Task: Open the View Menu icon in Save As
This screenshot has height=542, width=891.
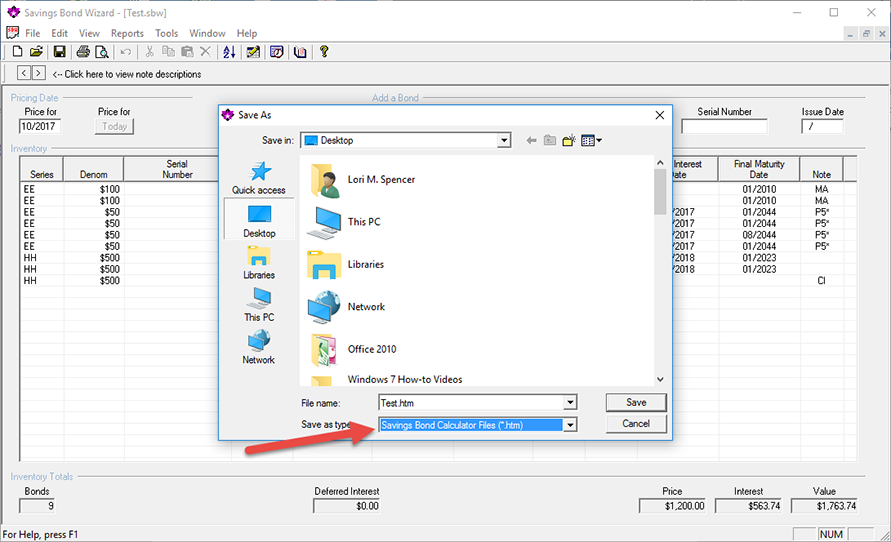Action: (x=591, y=140)
